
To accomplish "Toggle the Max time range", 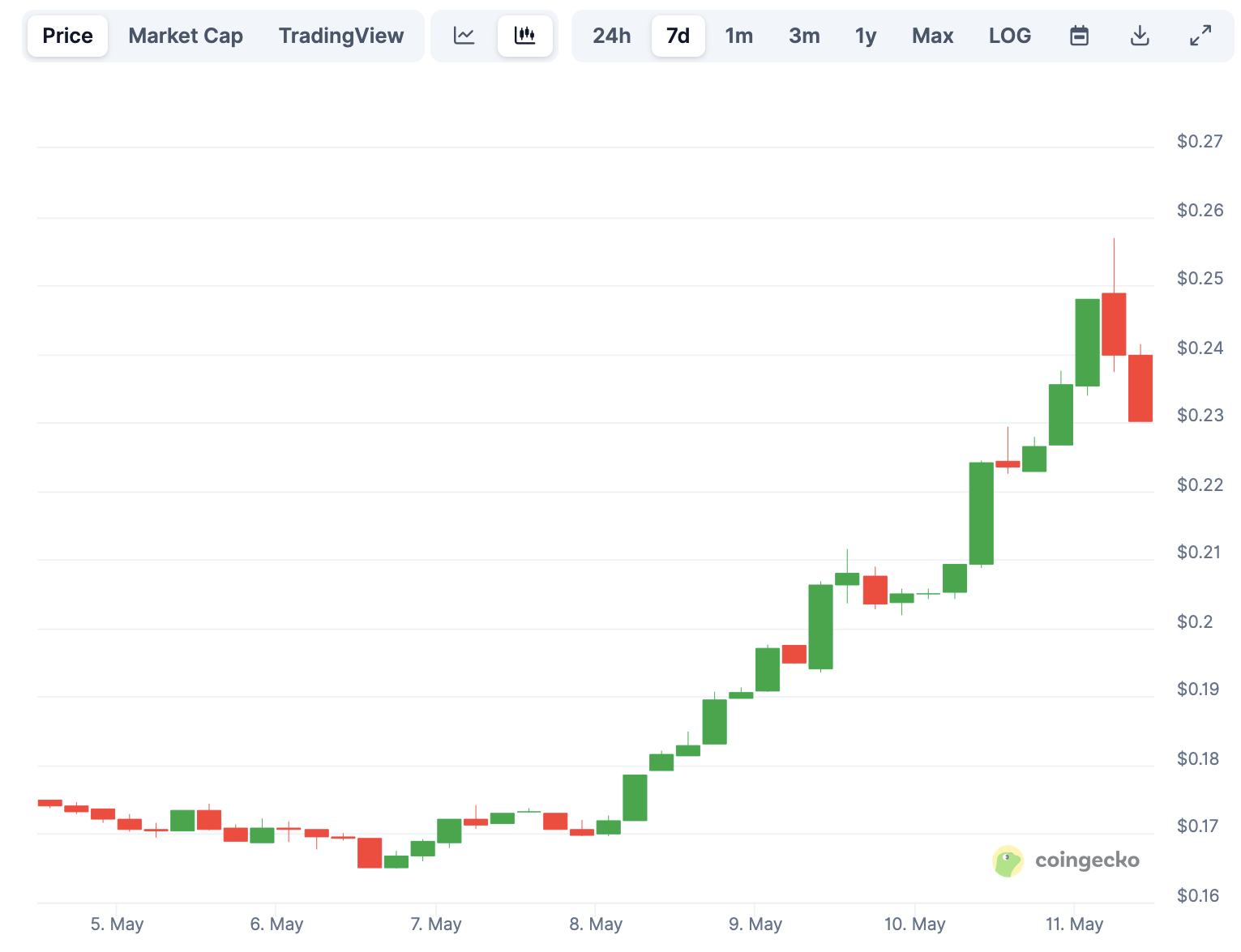I will 932,36.
